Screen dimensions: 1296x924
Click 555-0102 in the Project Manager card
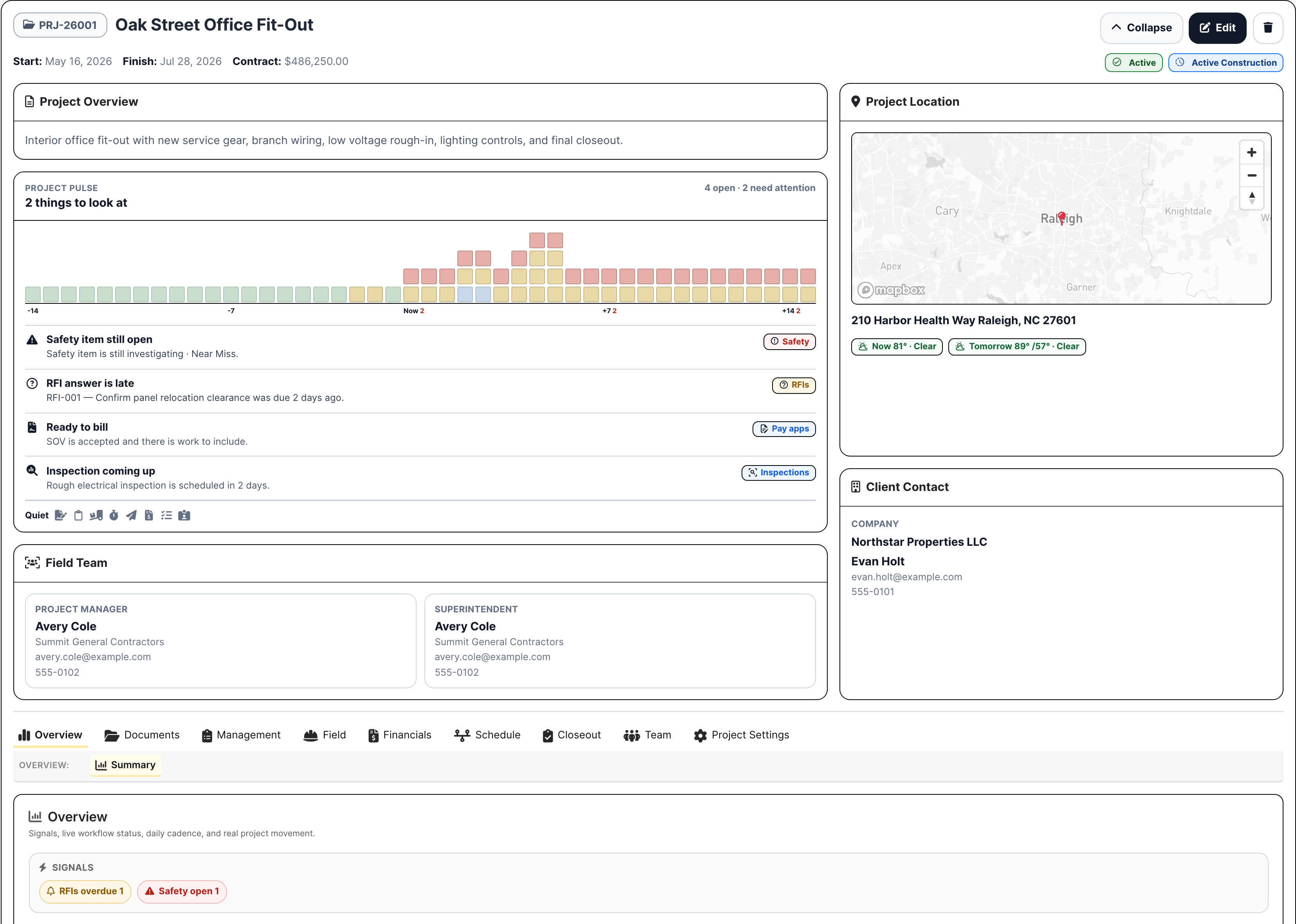(58, 673)
